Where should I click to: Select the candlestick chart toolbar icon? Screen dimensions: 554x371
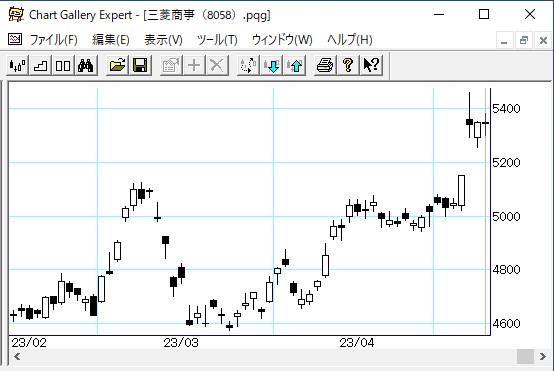coord(18,65)
